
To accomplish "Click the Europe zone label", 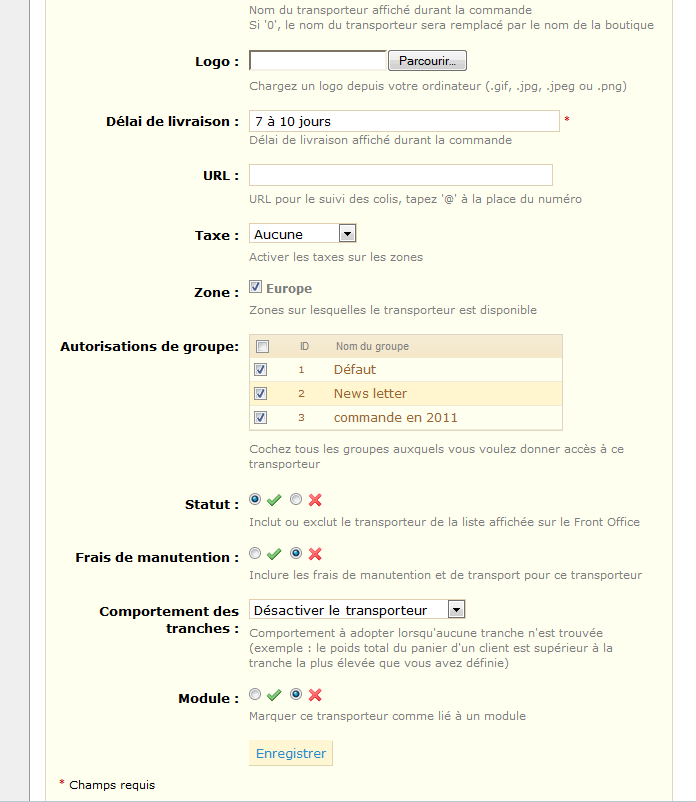I will click(x=289, y=288).
